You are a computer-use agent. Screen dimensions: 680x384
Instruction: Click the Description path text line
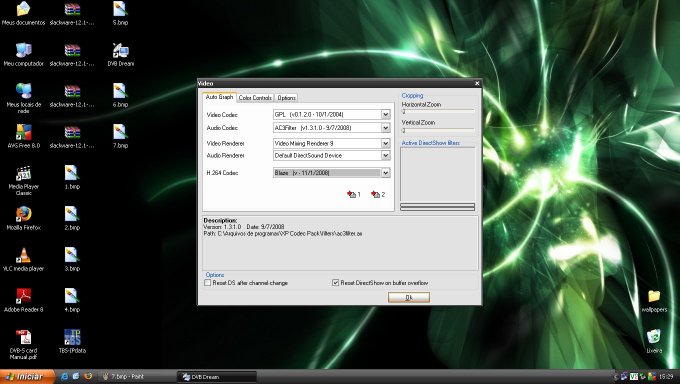click(283, 233)
